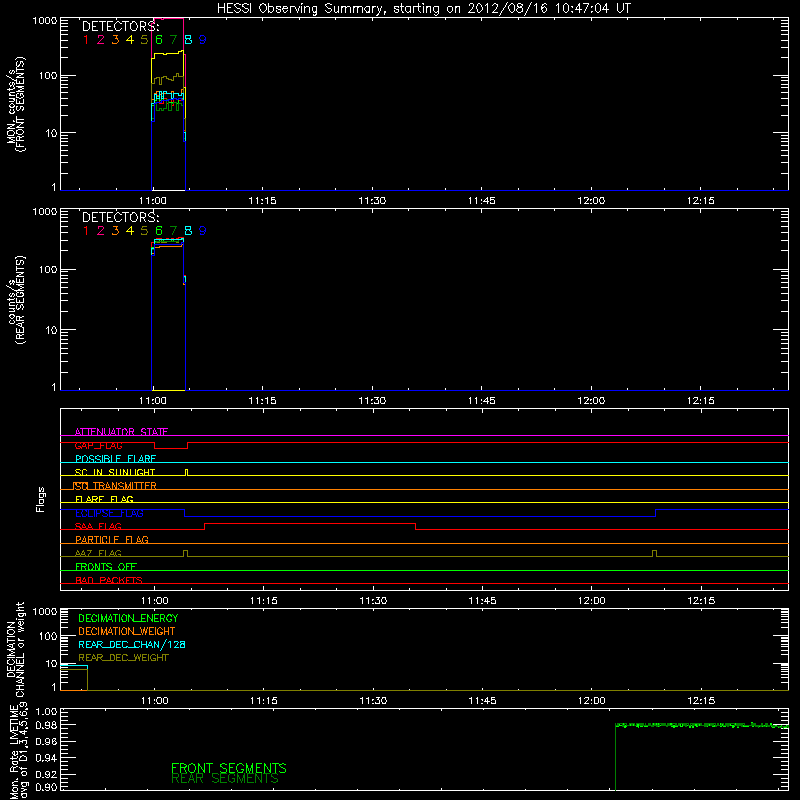This screenshot has height=800, width=800.
Task: Click '12:15' tick under the Flags plot
Action: [x=701, y=601]
